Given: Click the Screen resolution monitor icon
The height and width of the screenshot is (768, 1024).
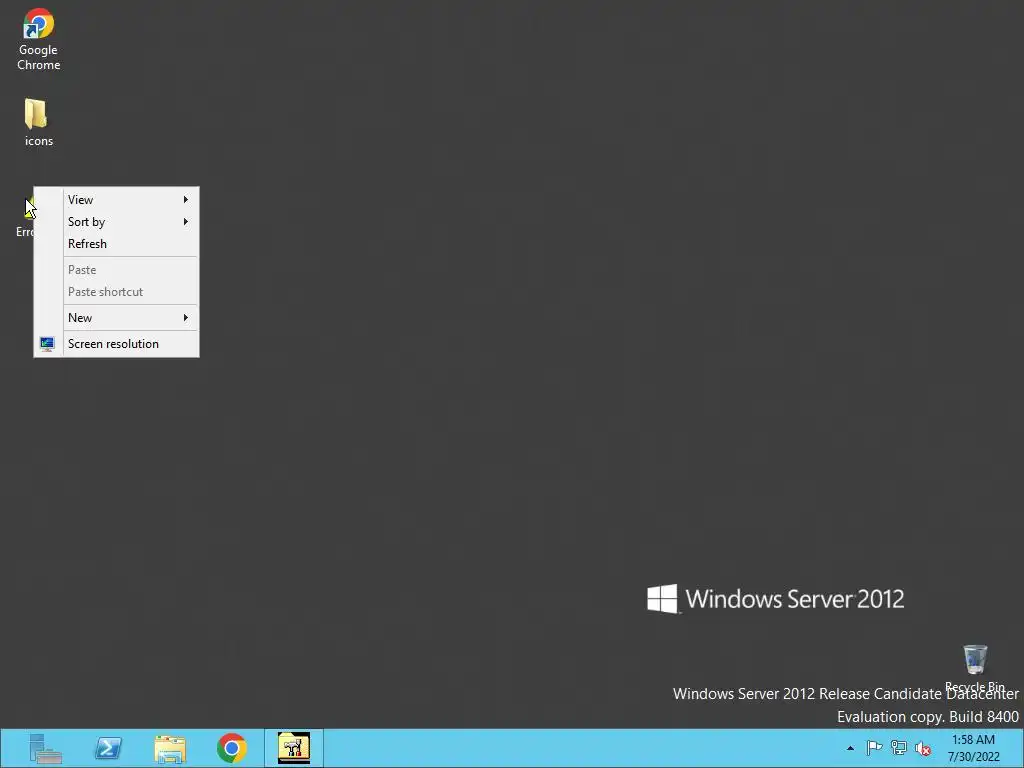Looking at the screenshot, I should click(47, 344).
